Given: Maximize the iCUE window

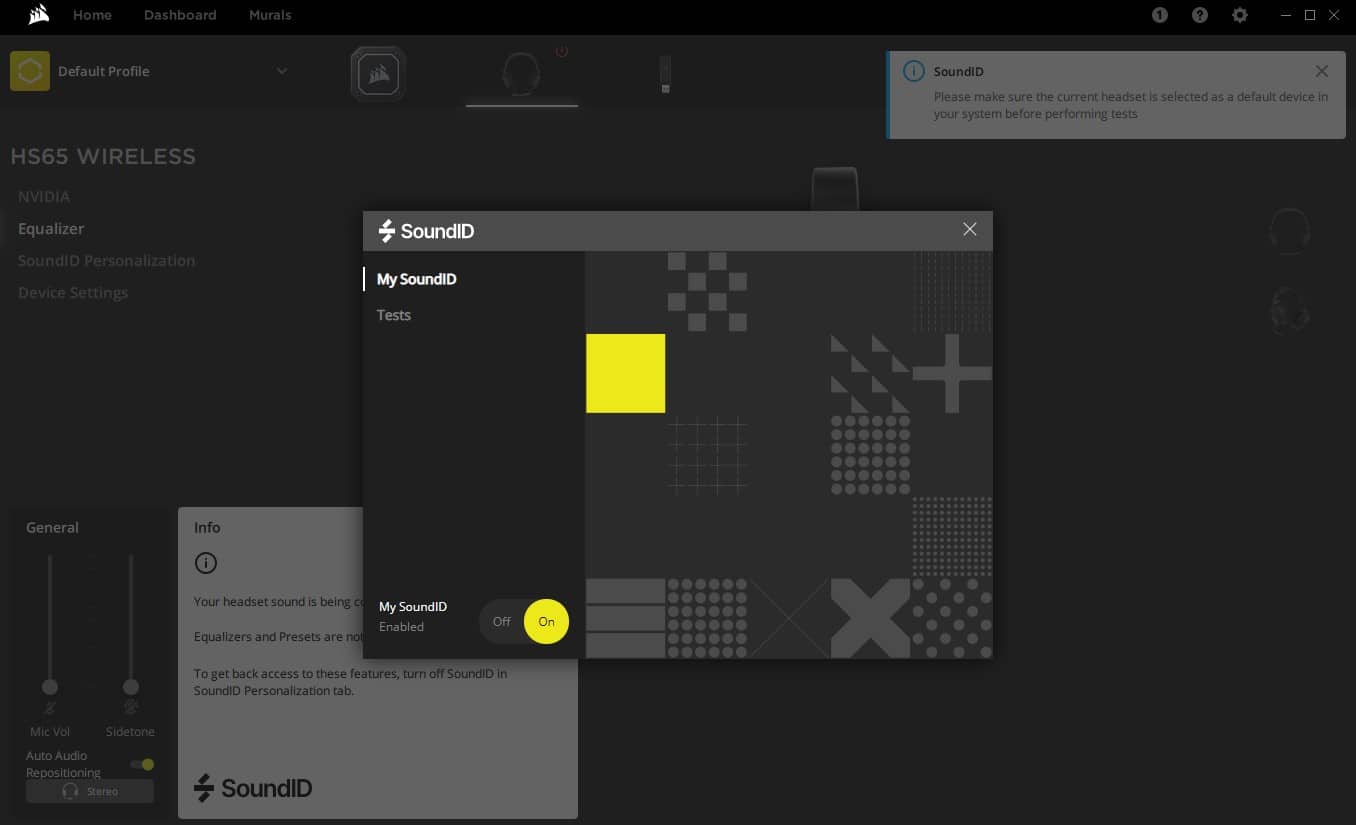Looking at the screenshot, I should tap(1310, 15).
